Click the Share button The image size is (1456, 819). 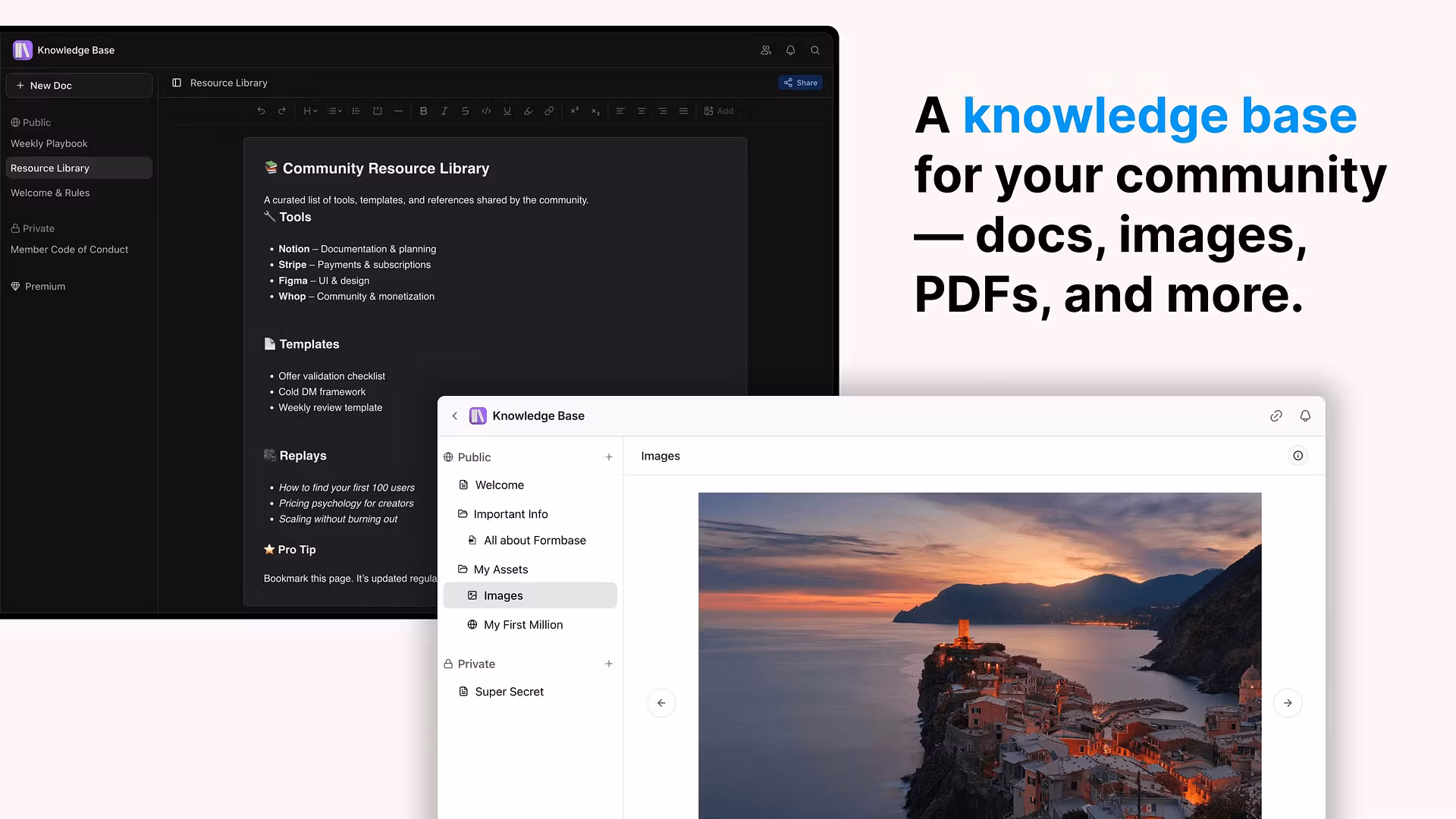click(801, 83)
